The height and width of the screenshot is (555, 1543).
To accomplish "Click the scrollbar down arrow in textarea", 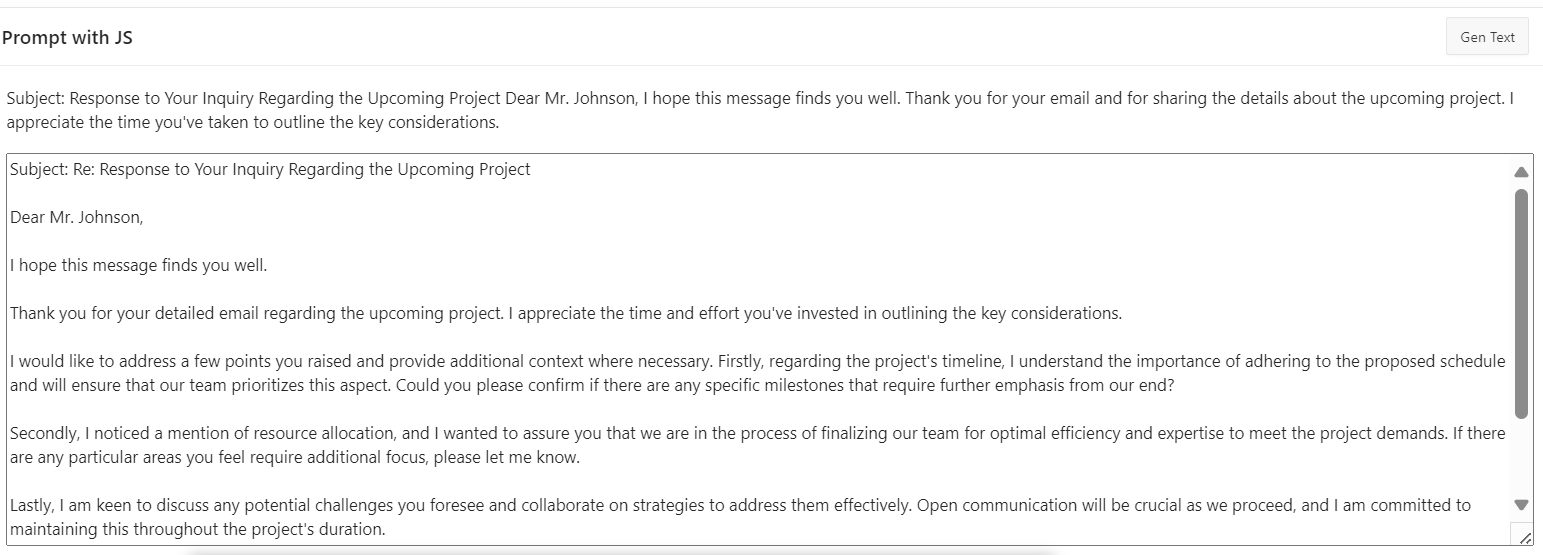I will click(1521, 505).
